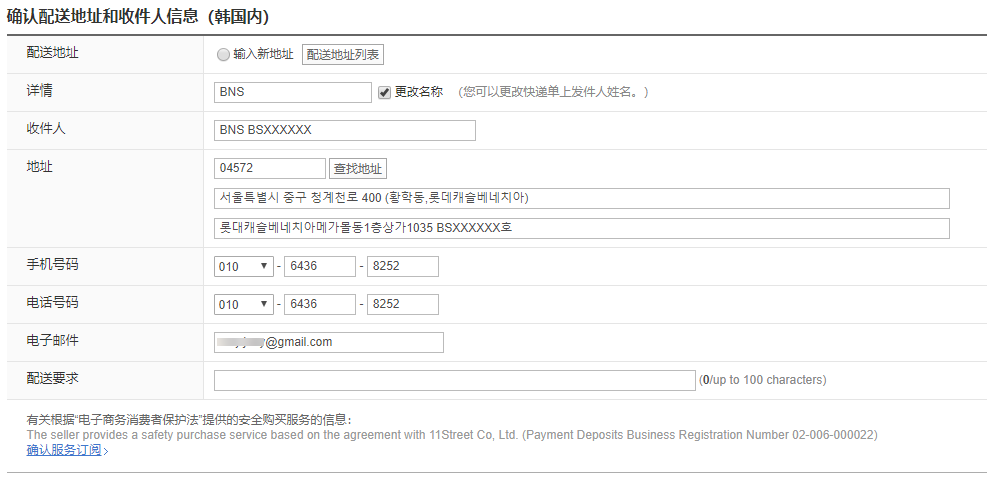The image size is (997, 492).
Task: Click the 详情 name field containing BNS
Action: click(293, 92)
